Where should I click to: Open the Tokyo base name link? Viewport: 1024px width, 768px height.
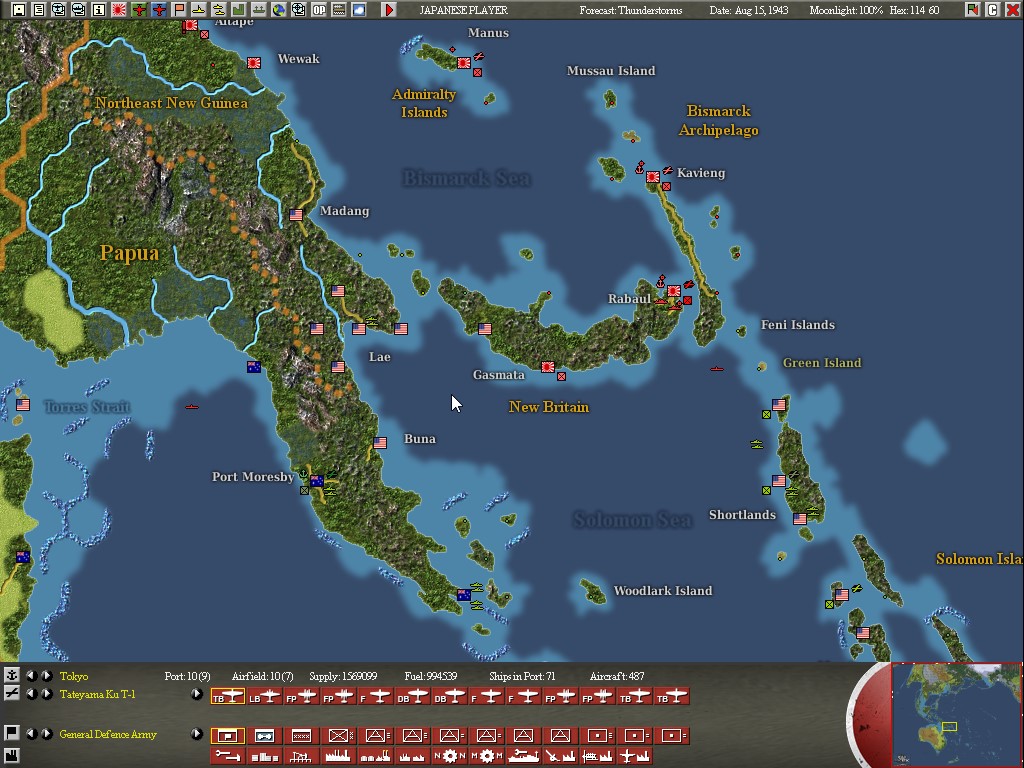tap(73, 676)
